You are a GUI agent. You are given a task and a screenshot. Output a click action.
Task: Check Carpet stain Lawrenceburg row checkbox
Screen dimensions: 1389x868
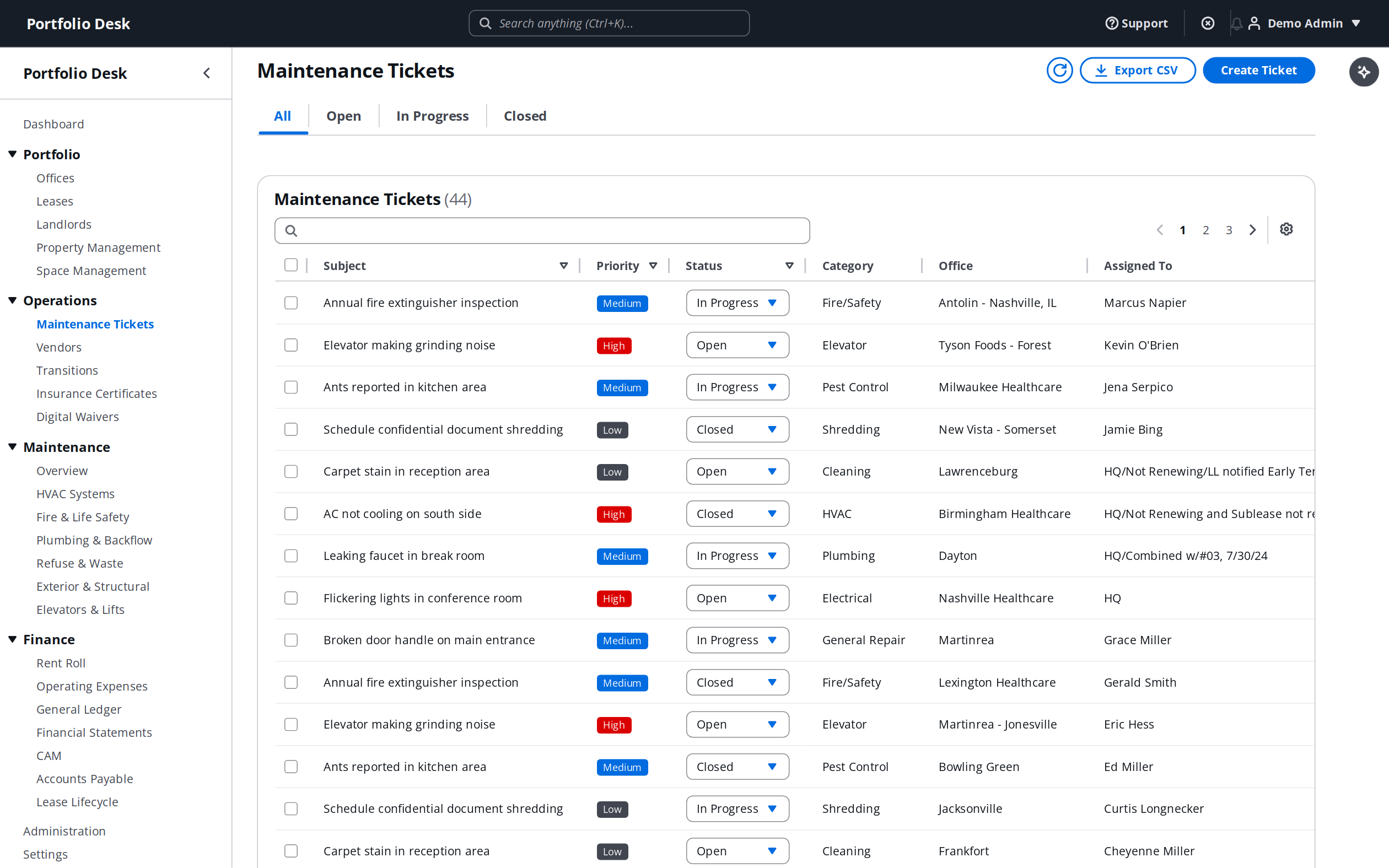(x=291, y=471)
